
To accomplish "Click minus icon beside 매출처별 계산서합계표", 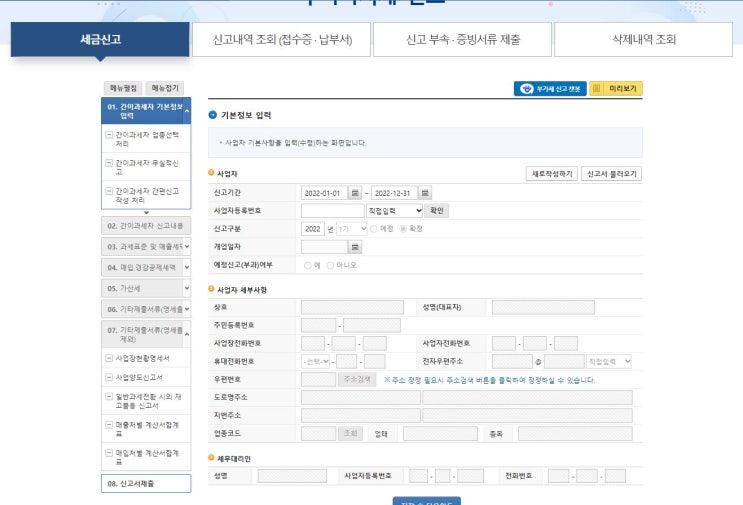I will [x=109, y=424].
